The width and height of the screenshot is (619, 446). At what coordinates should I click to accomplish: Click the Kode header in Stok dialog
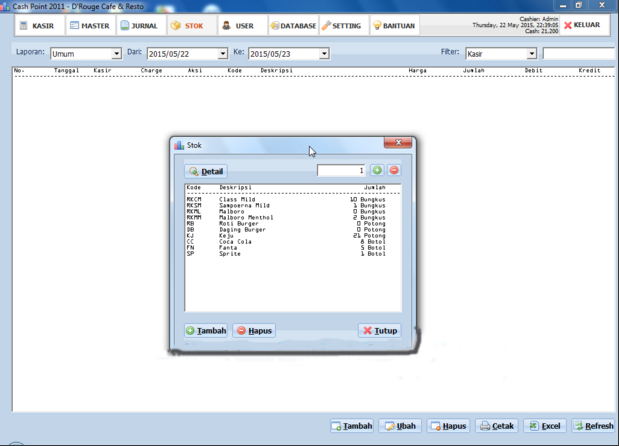pos(193,187)
